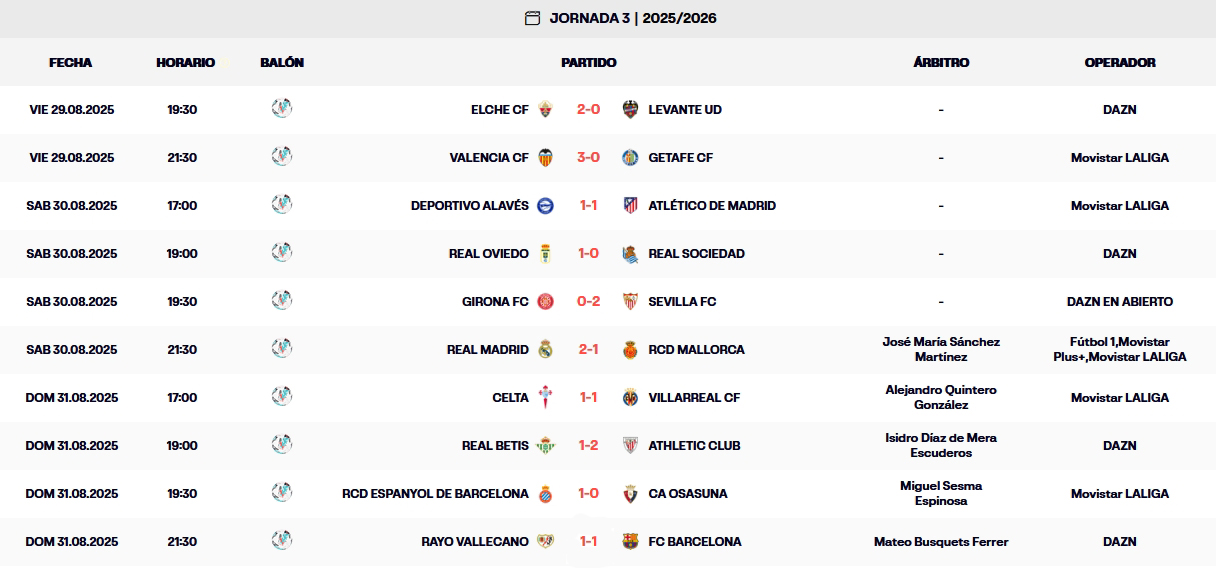The width and height of the screenshot is (1216, 568).
Task: Click the Levante UD team crest
Action: pyautogui.click(x=630, y=109)
